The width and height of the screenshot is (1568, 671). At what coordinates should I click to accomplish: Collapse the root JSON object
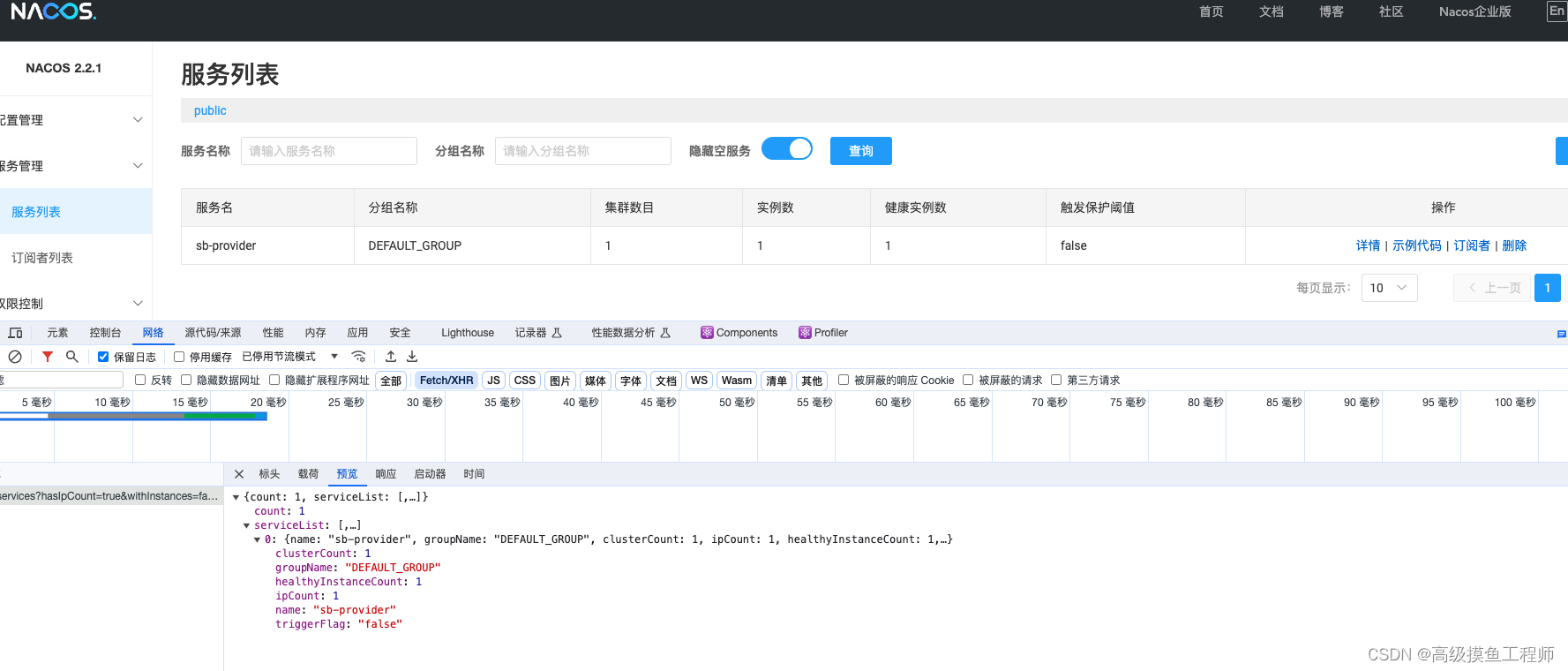236,497
